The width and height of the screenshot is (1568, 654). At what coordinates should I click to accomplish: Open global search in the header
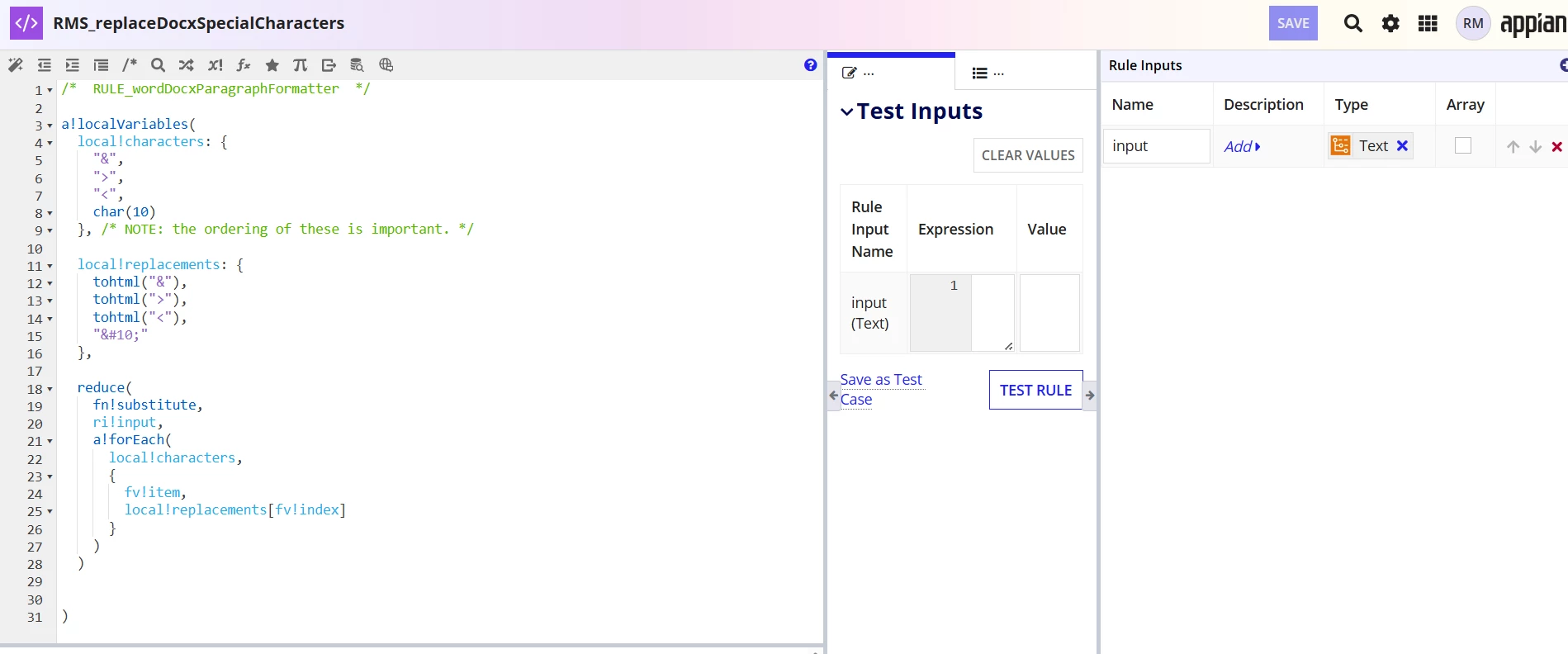click(1352, 23)
